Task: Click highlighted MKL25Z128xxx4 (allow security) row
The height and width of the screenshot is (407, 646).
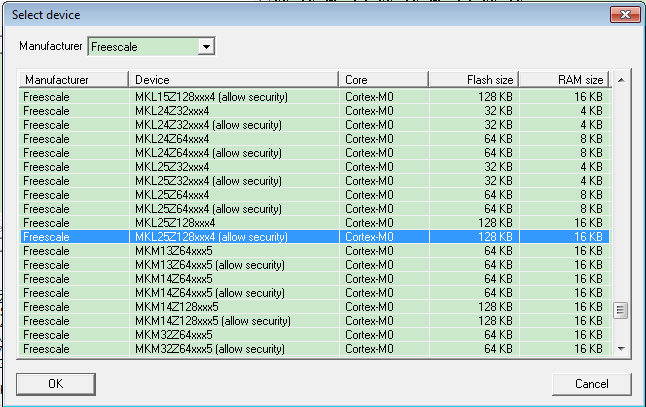Action: coord(315,237)
